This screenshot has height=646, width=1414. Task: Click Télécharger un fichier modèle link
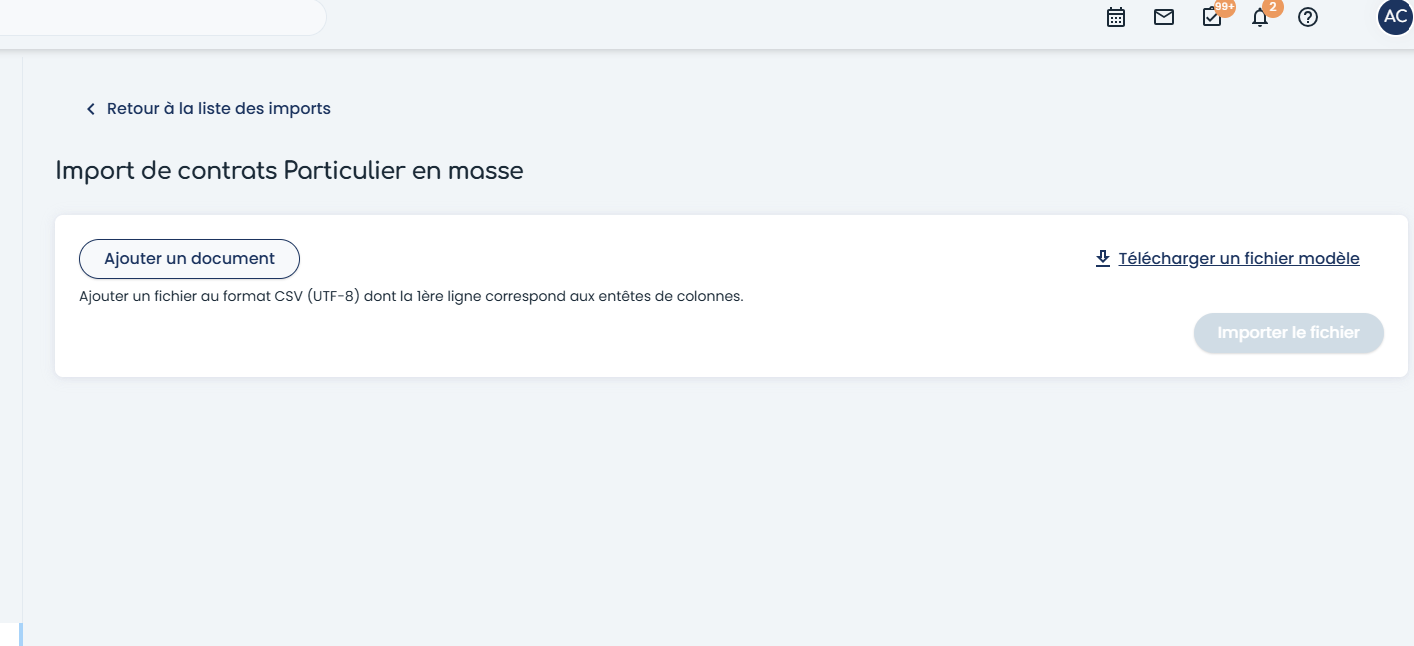coord(1238,258)
